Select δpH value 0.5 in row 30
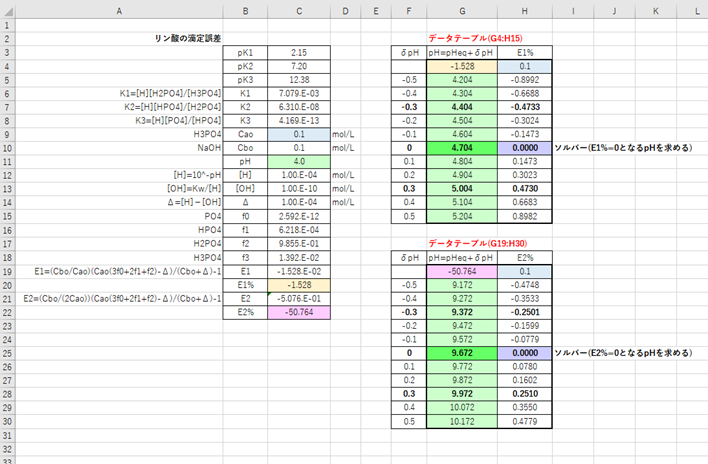The image size is (708, 464). (409, 421)
